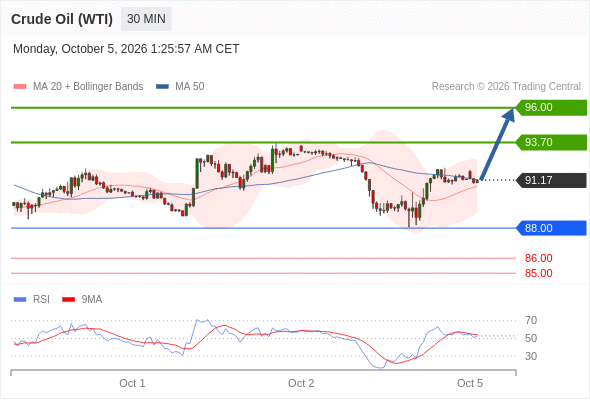
Task: Click the 96.00 green resistance price tag
Action: coord(551,108)
